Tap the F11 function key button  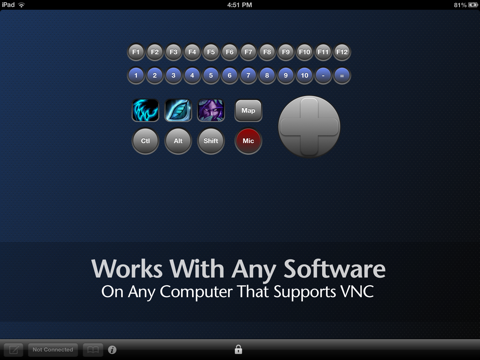click(323, 52)
